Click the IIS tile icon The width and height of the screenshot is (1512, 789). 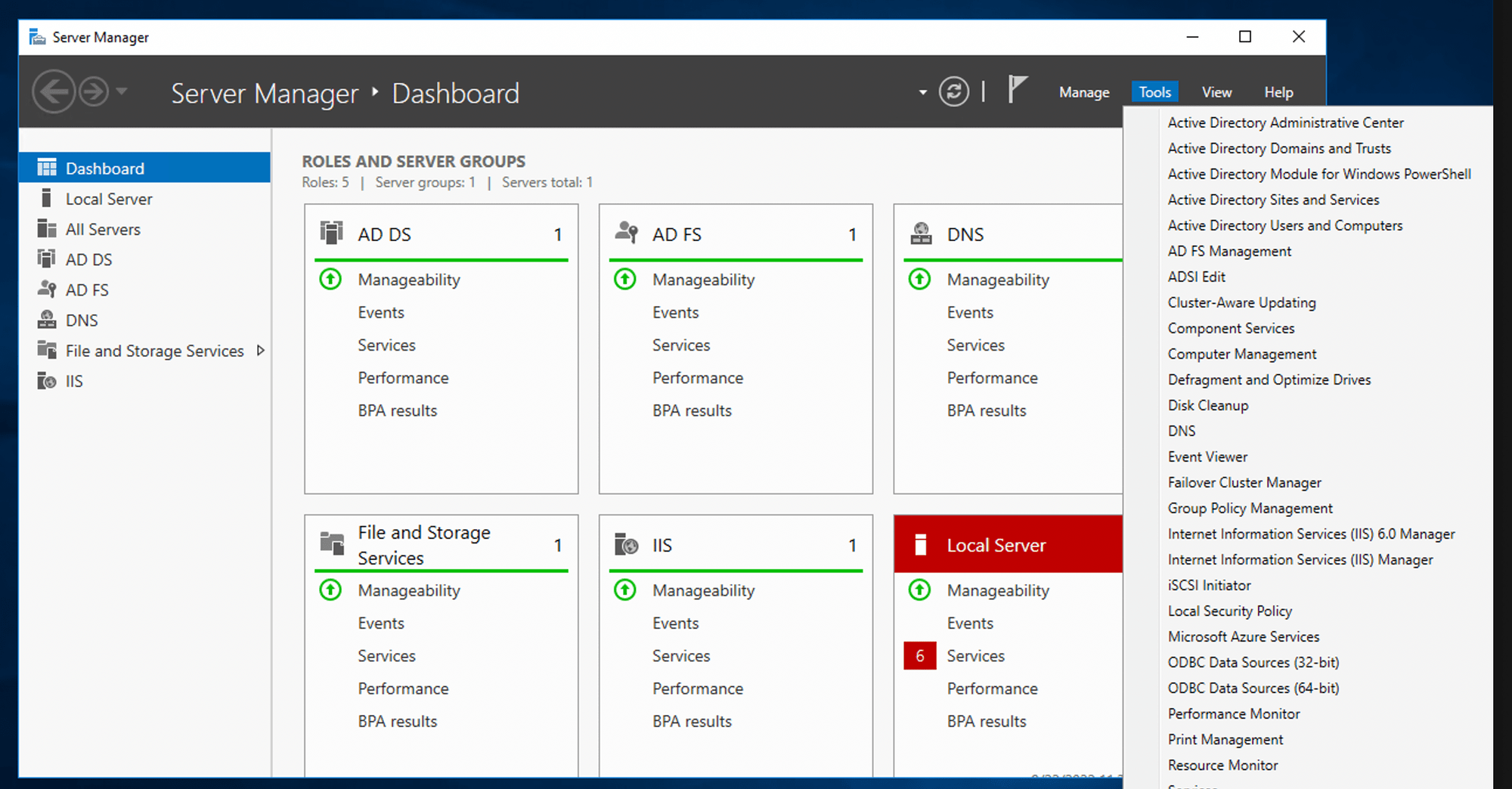tap(626, 545)
